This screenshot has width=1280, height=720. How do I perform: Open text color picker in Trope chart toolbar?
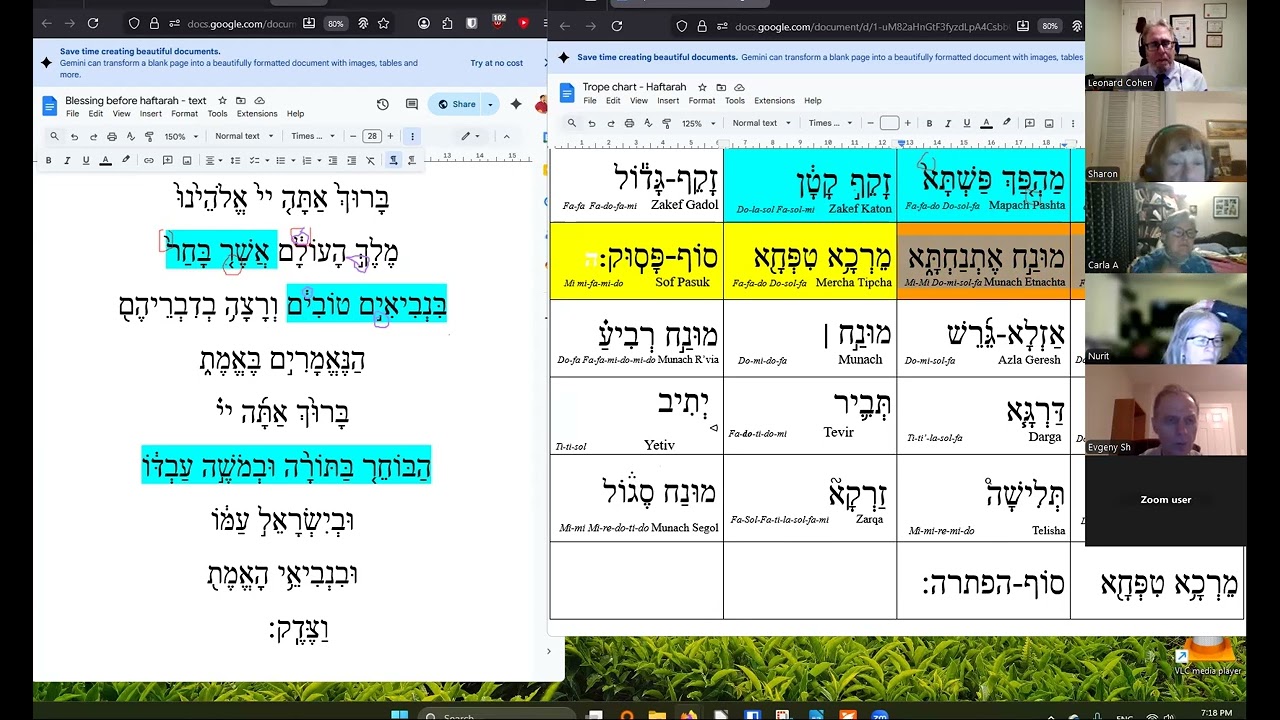986,123
